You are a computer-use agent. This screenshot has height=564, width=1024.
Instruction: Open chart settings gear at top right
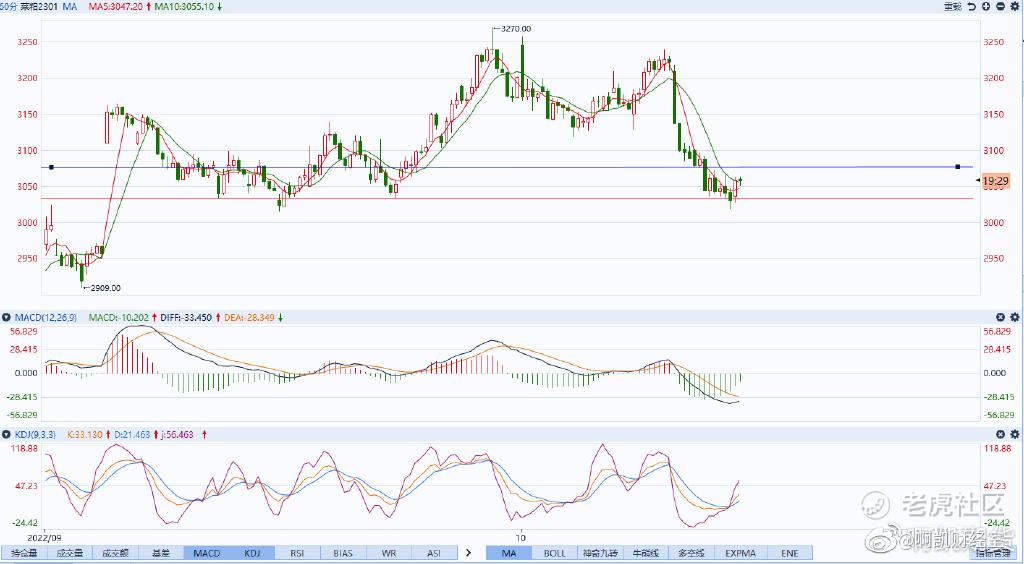pos(1015,7)
